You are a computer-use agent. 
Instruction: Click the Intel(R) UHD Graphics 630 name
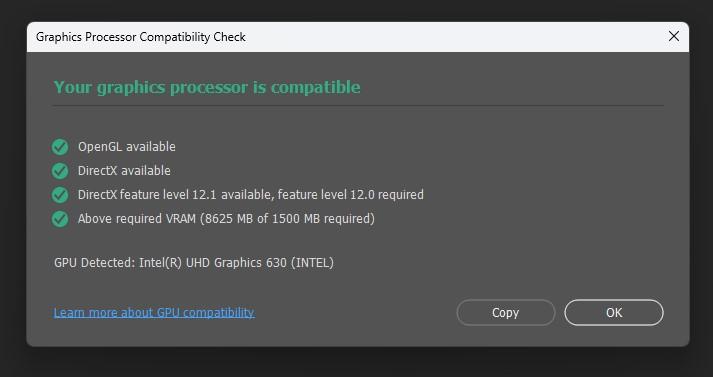(x=213, y=263)
